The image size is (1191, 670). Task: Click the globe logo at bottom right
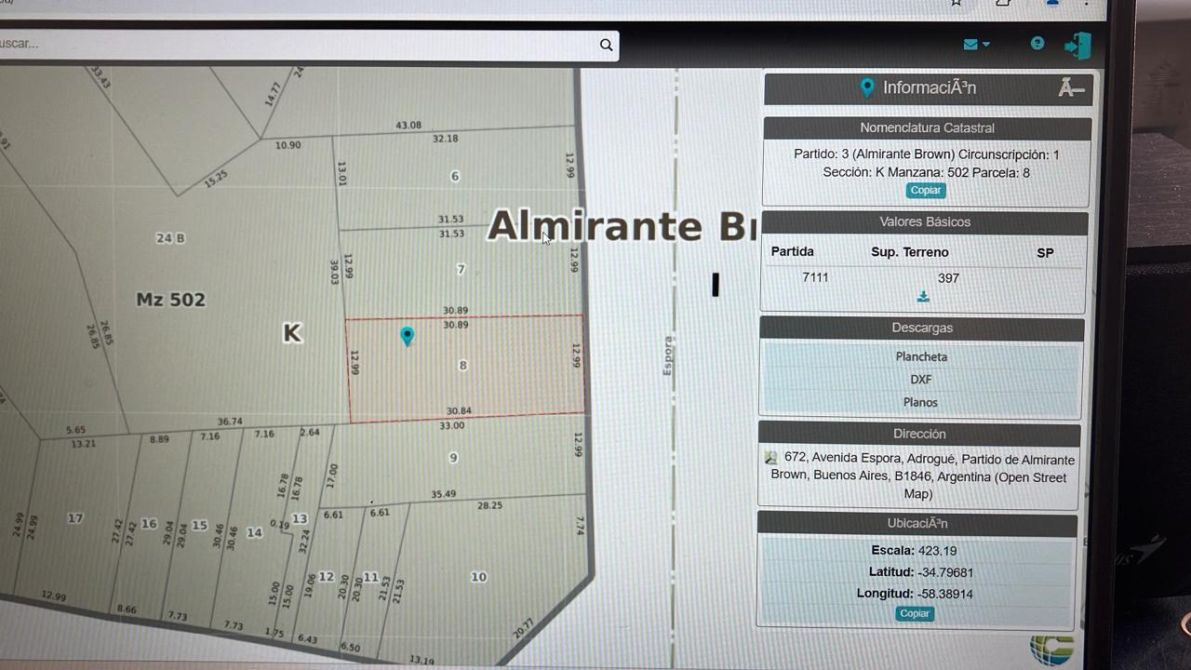(1051, 648)
